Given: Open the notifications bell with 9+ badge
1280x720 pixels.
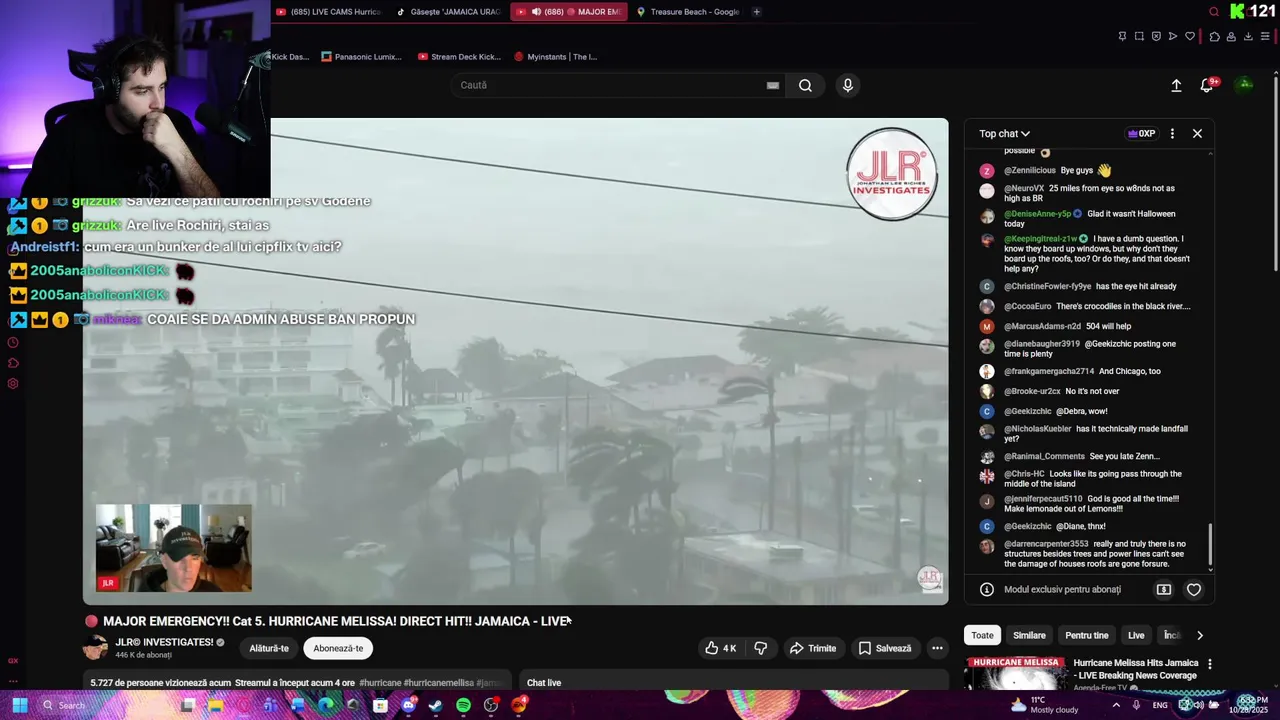Looking at the screenshot, I should [x=1207, y=86].
